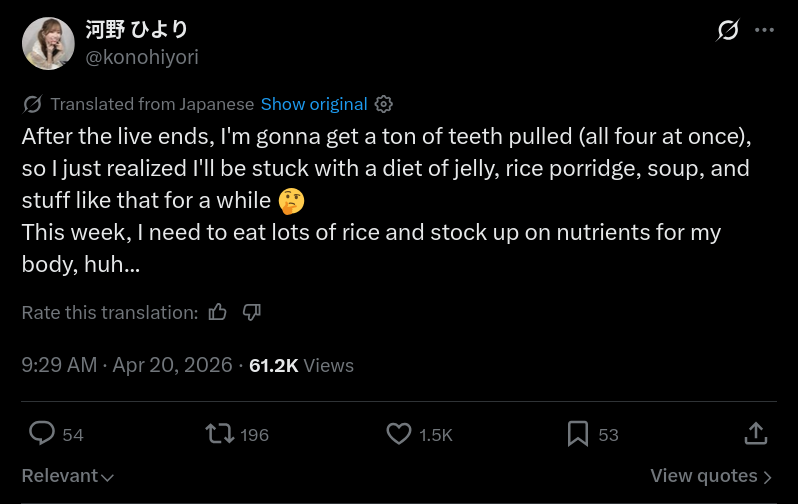Like the post with heart icon
Viewport: 798px width, 504px height.
[x=399, y=433]
